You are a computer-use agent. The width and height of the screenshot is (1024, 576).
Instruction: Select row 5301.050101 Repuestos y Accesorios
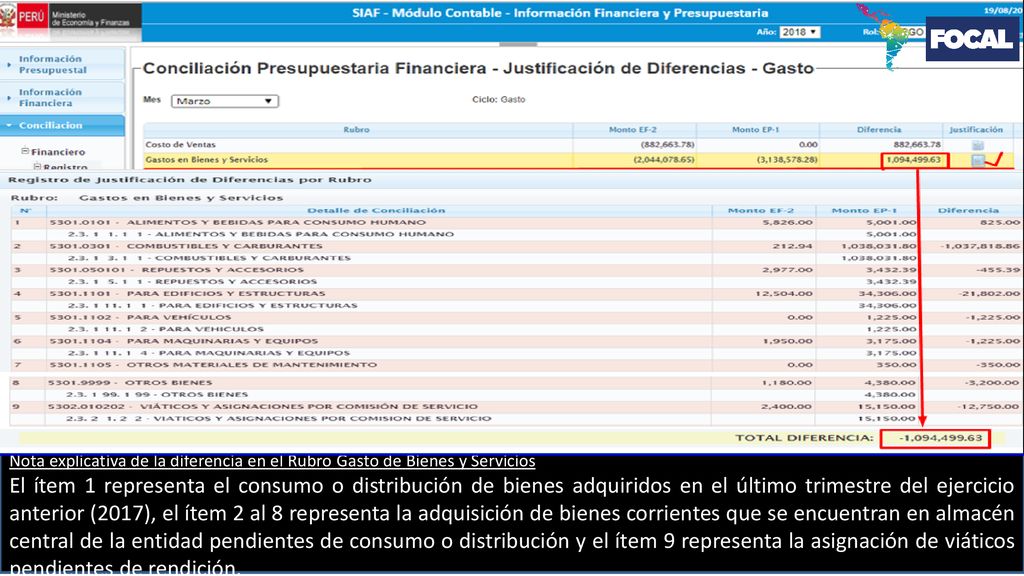pyautogui.click(x=515, y=270)
